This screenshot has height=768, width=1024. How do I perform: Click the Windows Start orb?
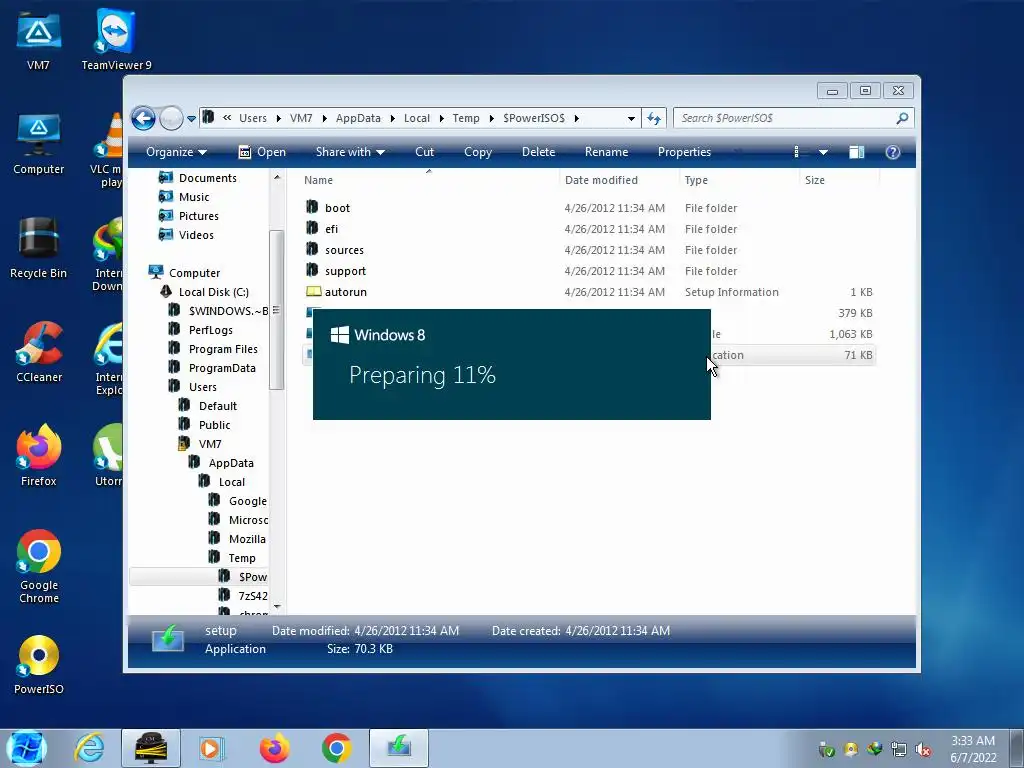(25, 748)
